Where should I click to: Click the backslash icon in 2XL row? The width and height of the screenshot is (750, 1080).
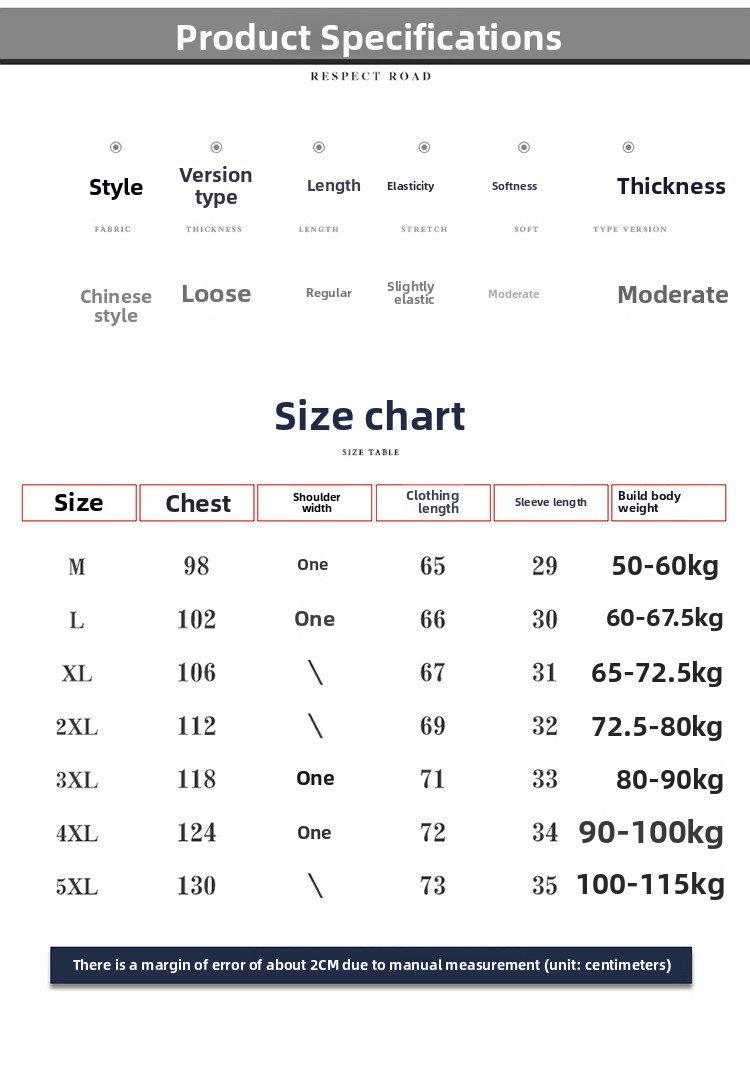click(x=315, y=725)
